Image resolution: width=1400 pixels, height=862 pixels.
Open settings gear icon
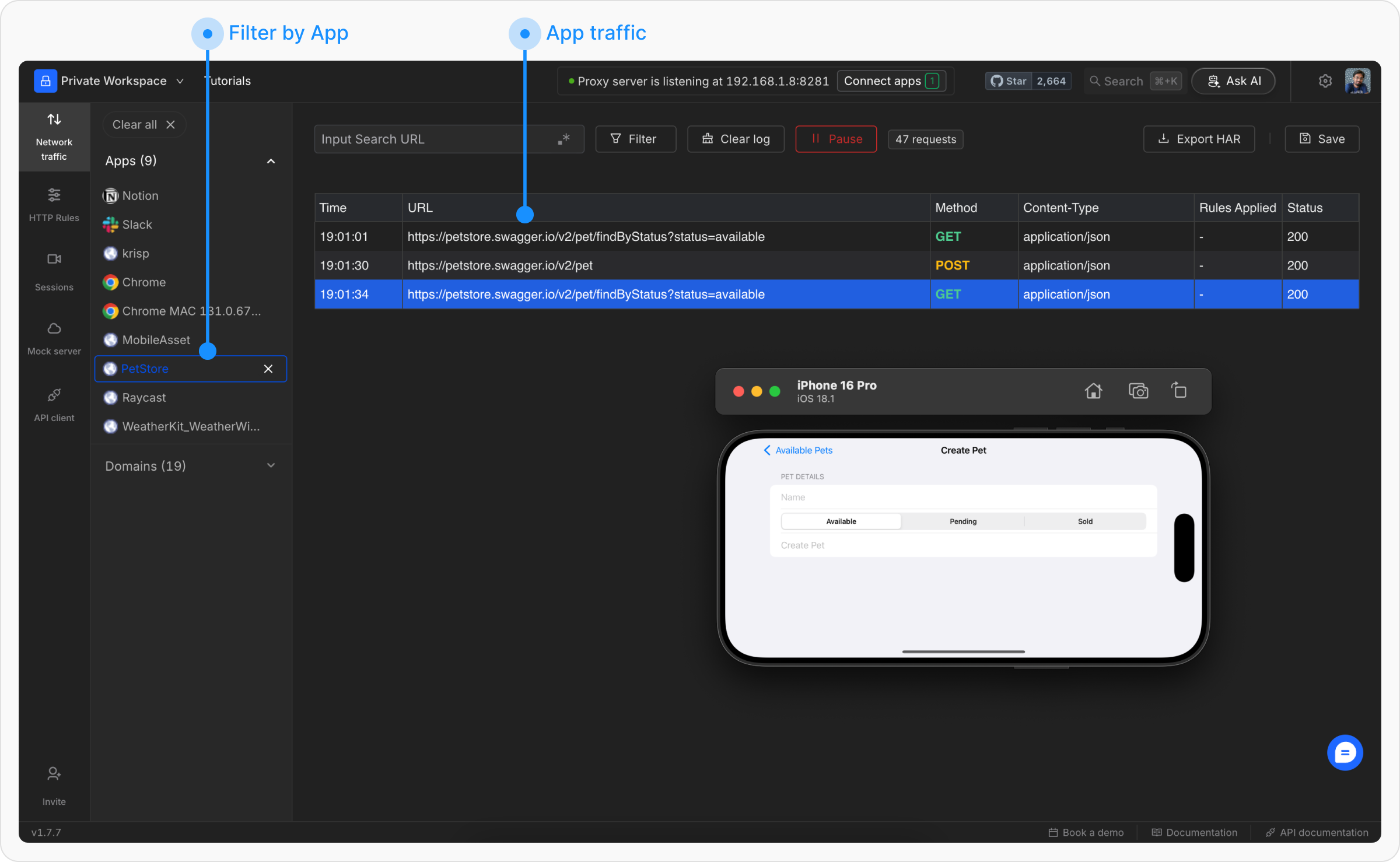(x=1325, y=81)
